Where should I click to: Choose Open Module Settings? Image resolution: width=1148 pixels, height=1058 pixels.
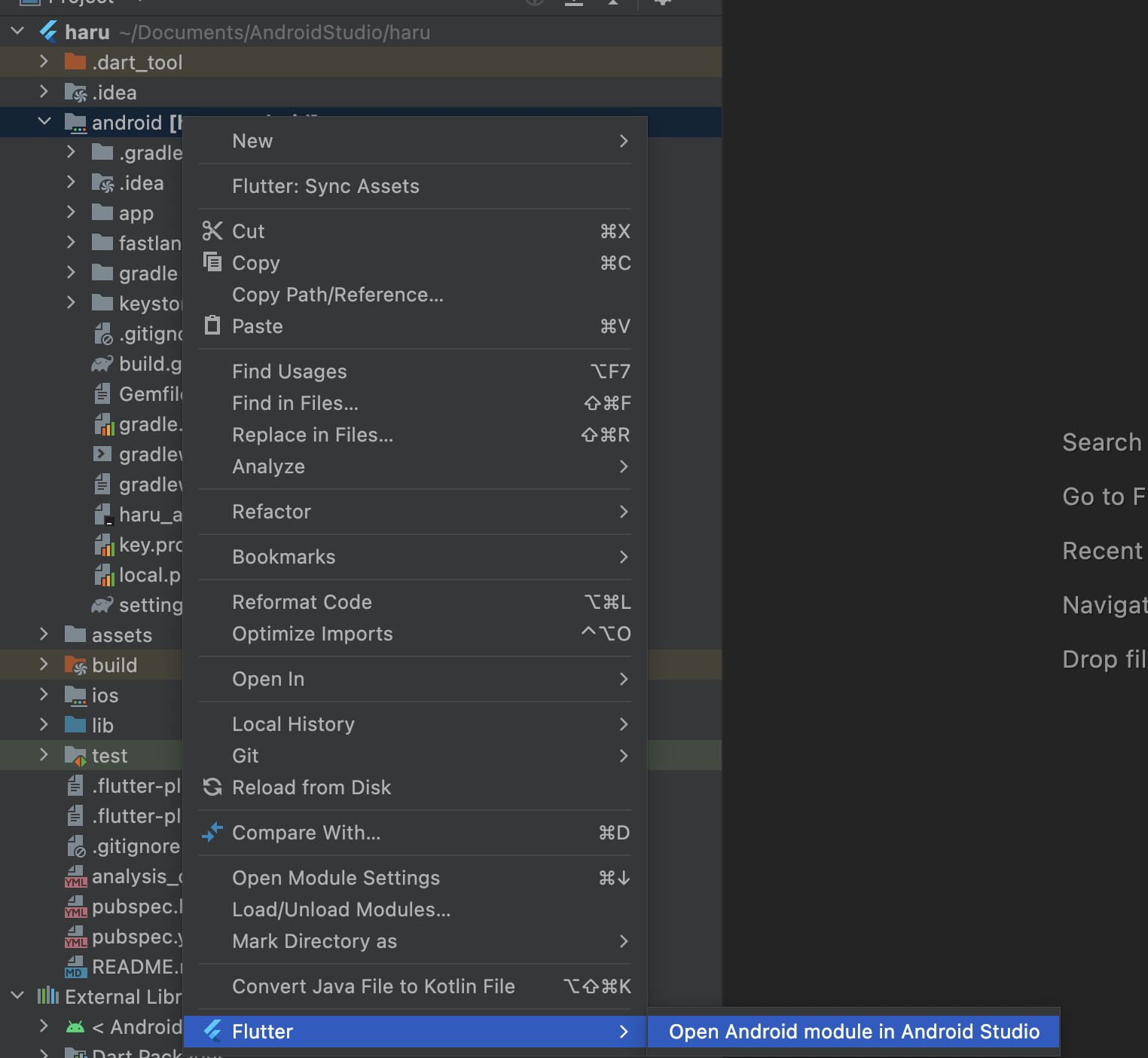tap(415, 878)
